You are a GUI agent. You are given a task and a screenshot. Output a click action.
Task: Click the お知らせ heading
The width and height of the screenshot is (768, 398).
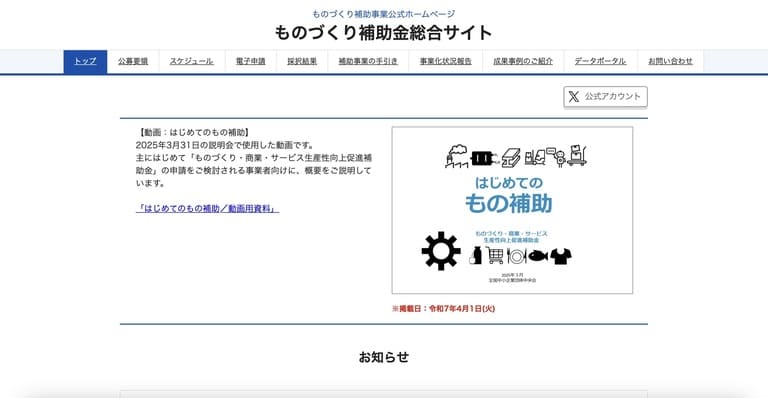coord(384,357)
